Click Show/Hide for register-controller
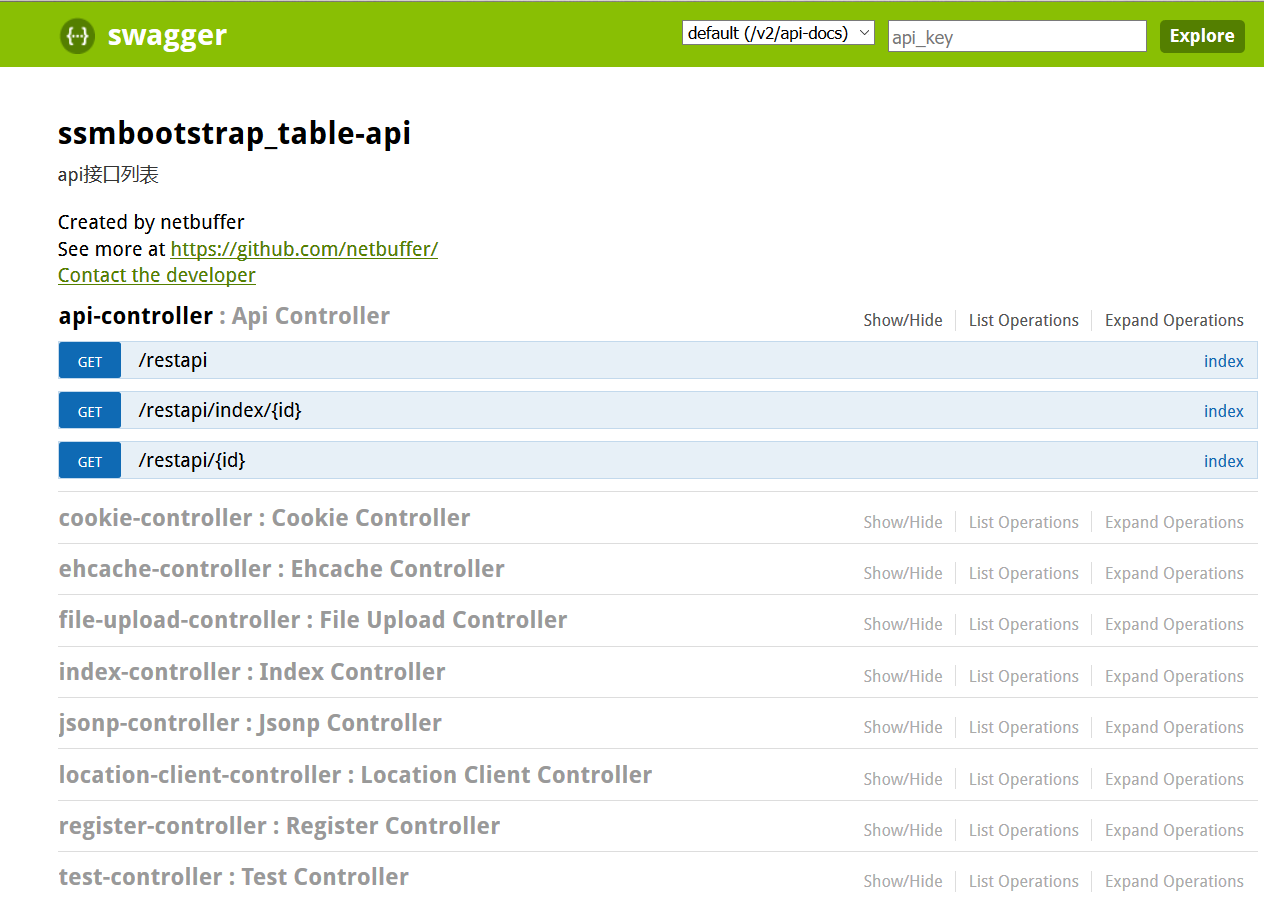The image size is (1264, 902). click(x=903, y=831)
